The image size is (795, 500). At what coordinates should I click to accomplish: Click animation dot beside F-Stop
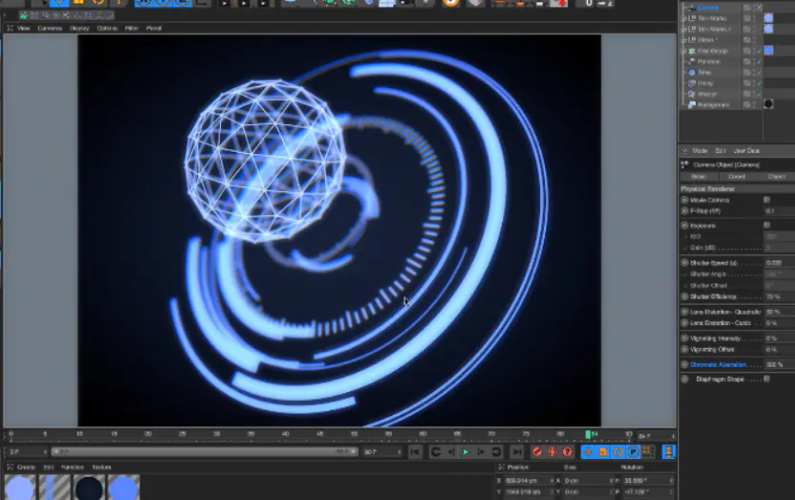coord(684,211)
